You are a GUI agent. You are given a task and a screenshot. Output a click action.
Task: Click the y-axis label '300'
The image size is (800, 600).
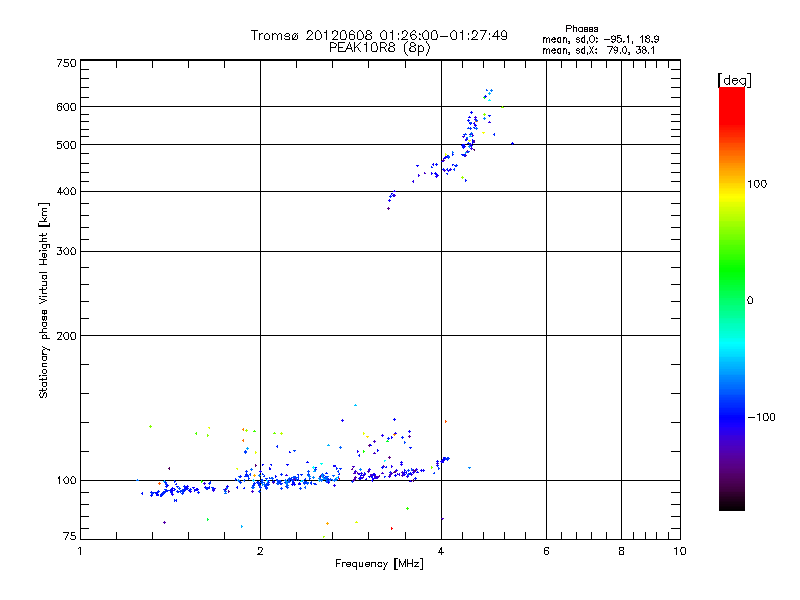pos(66,252)
